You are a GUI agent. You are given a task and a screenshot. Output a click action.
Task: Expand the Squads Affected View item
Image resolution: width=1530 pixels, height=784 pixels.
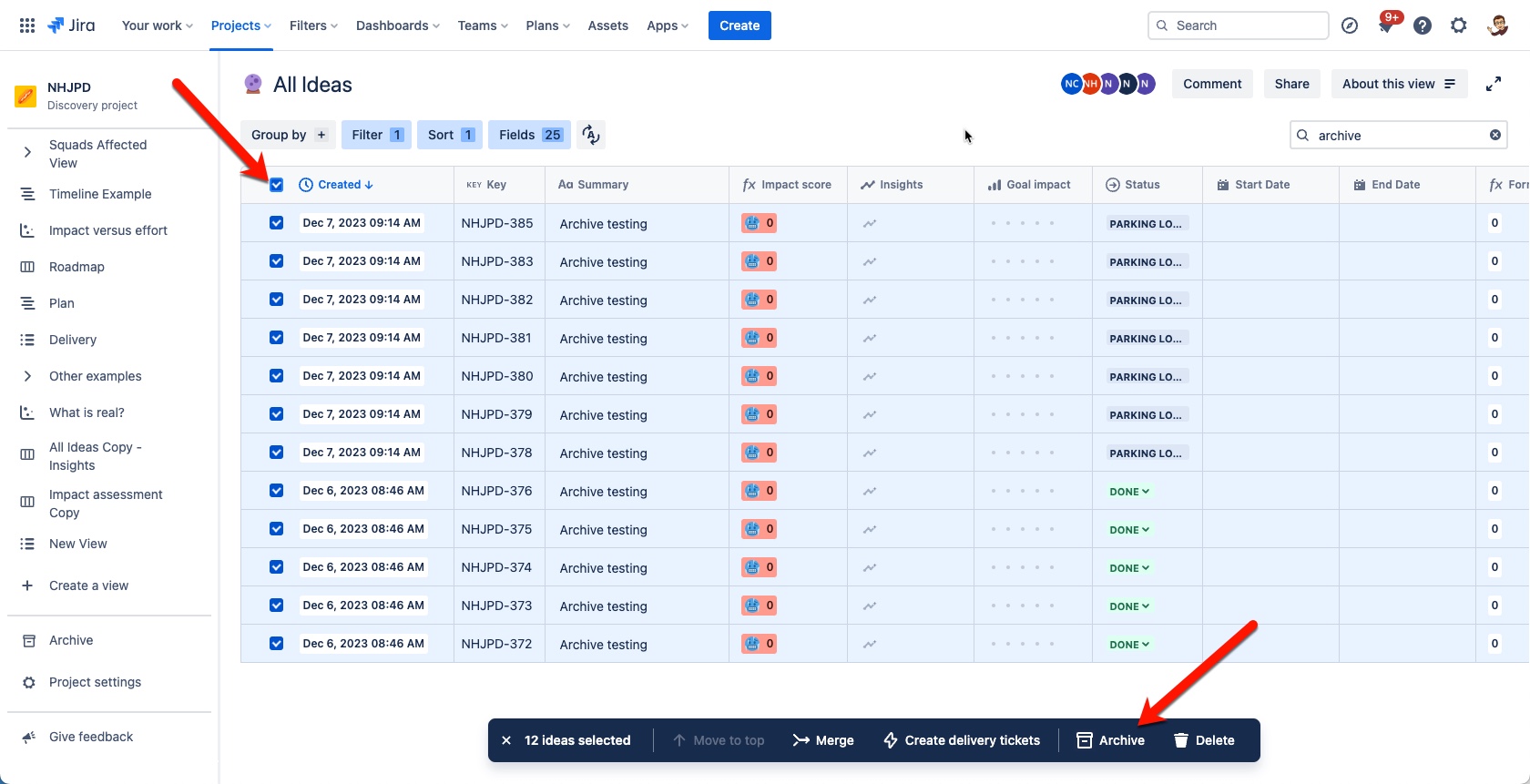pos(27,152)
